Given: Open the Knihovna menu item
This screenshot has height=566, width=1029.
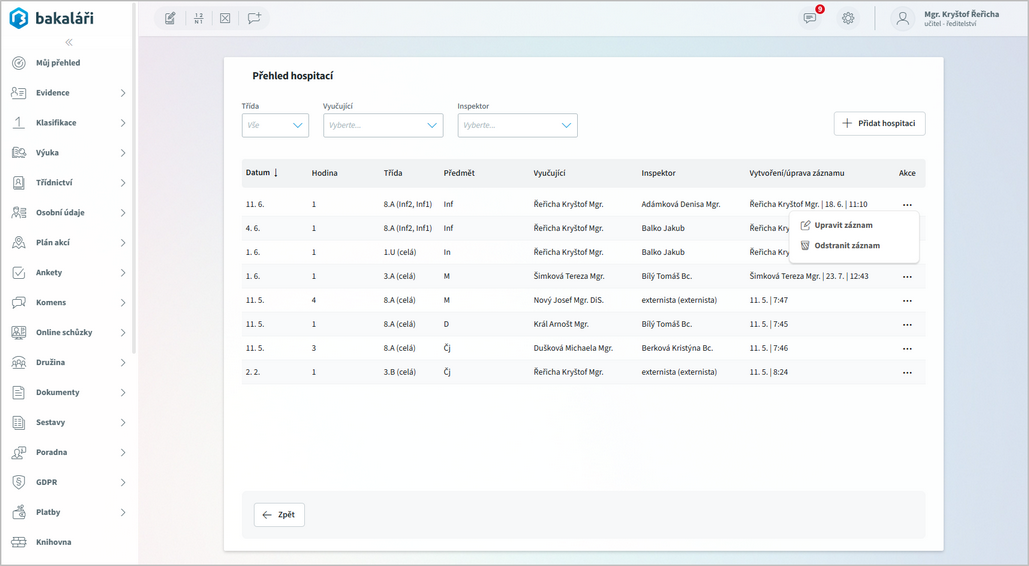Looking at the screenshot, I should [x=54, y=542].
